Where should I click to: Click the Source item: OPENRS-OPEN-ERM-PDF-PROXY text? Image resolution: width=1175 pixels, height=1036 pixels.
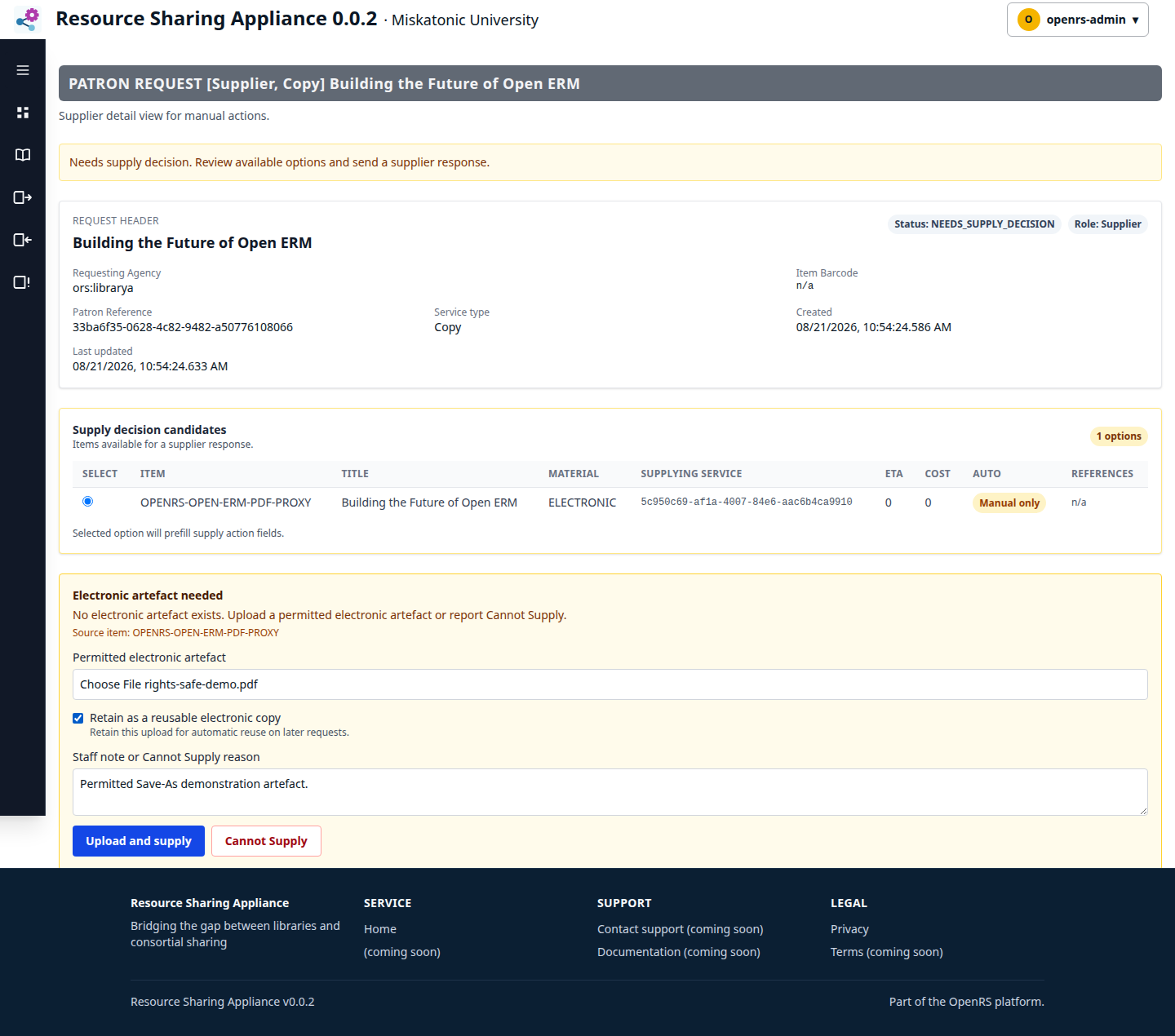(x=175, y=633)
